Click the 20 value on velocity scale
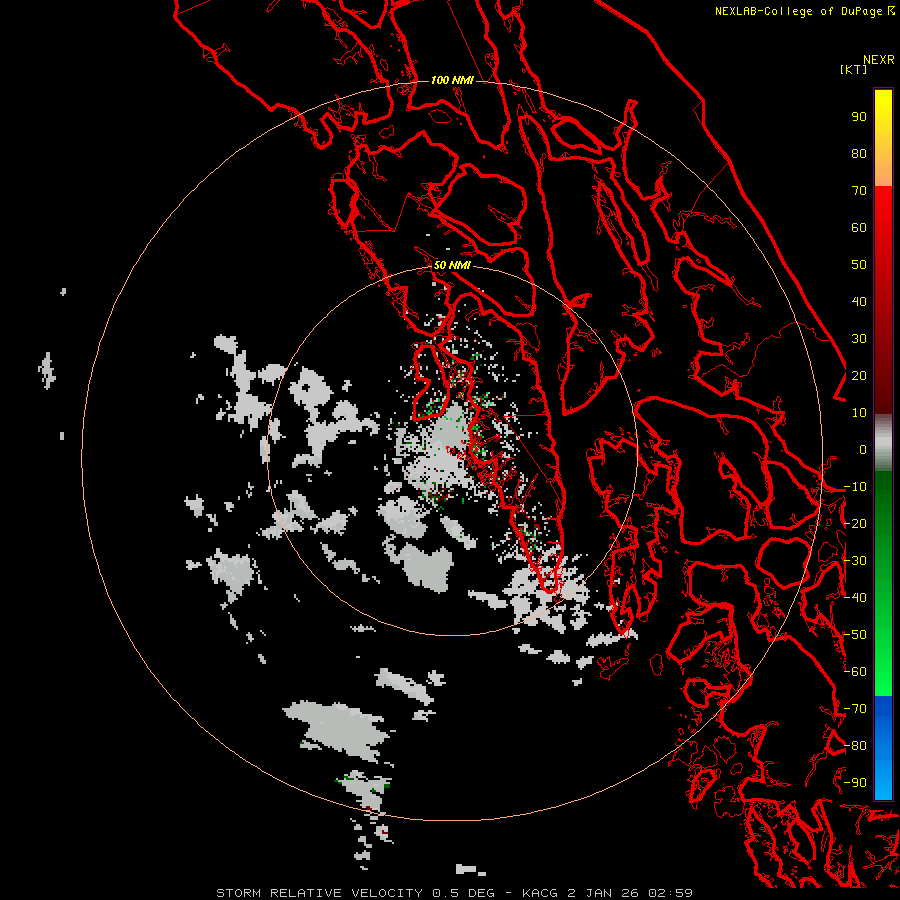The height and width of the screenshot is (900, 900). coord(859,375)
